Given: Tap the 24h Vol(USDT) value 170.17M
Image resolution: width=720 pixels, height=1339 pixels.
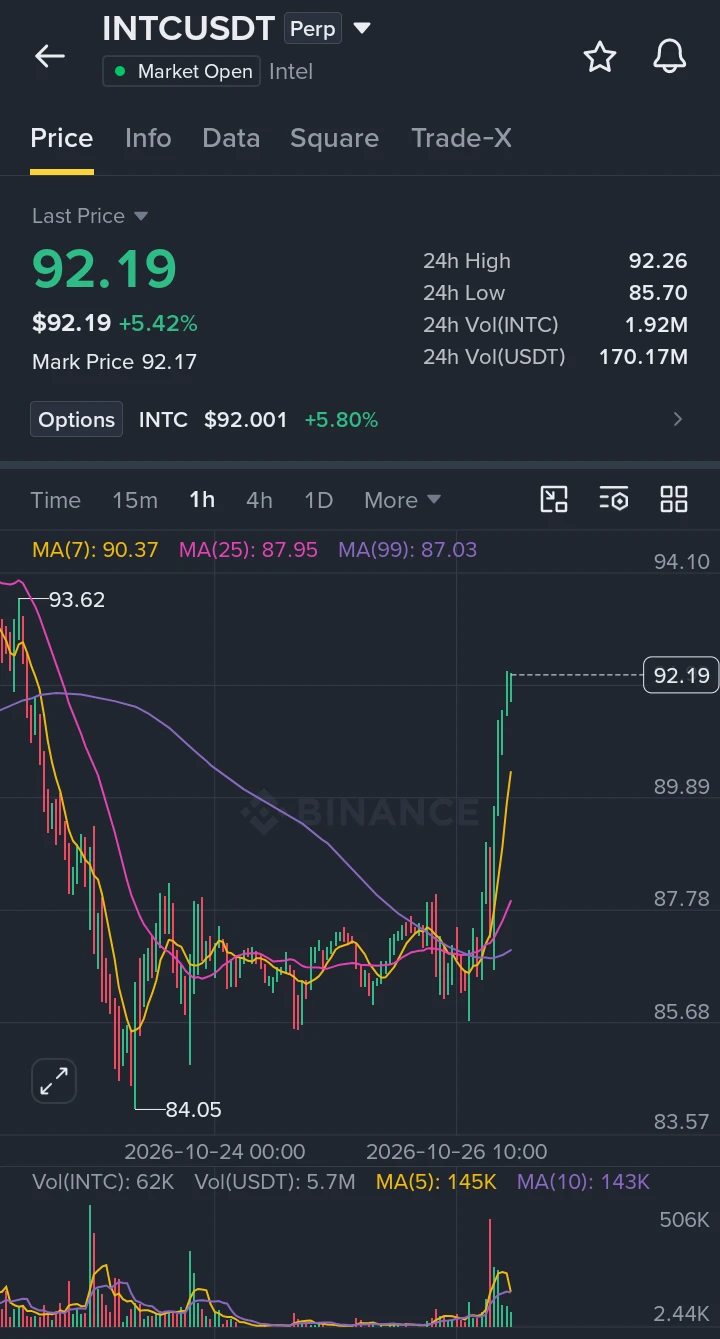Looking at the screenshot, I should coord(643,357).
